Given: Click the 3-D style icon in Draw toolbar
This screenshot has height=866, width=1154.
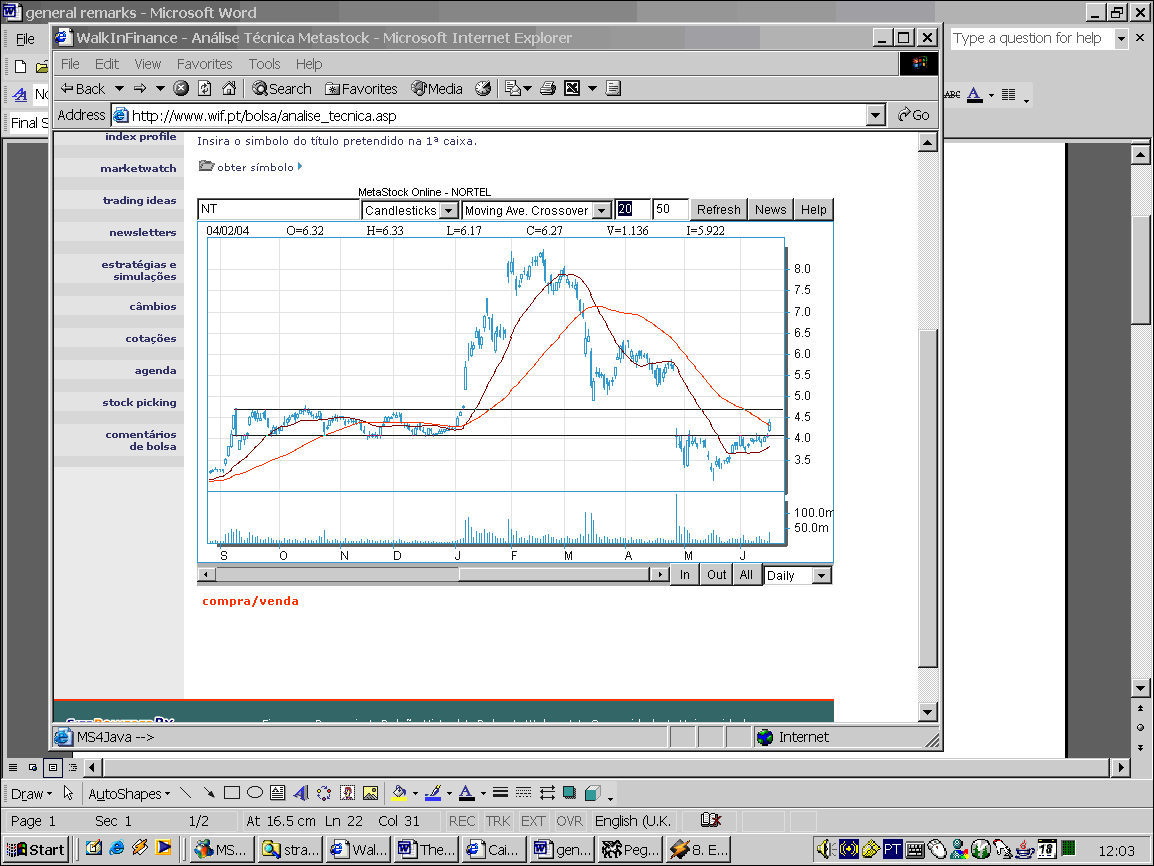Looking at the screenshot, I should click(591, 793).
